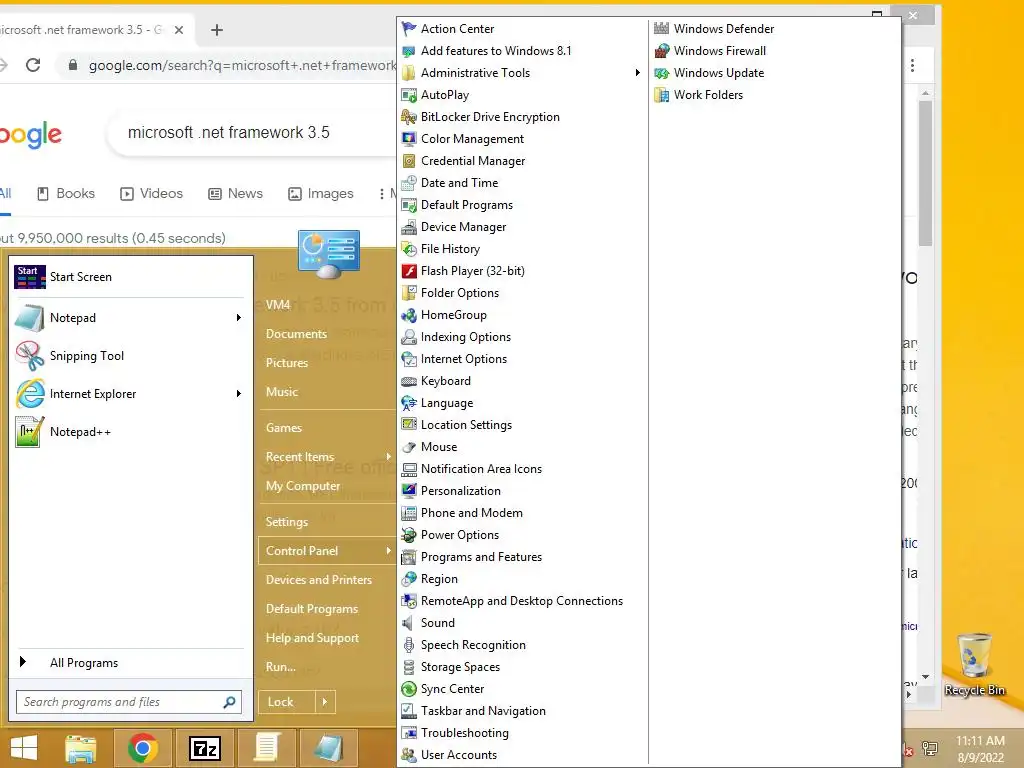Screen dimensions: 1024x768
Task: Open 7-Zip from the taskbar
Action: 204,748
